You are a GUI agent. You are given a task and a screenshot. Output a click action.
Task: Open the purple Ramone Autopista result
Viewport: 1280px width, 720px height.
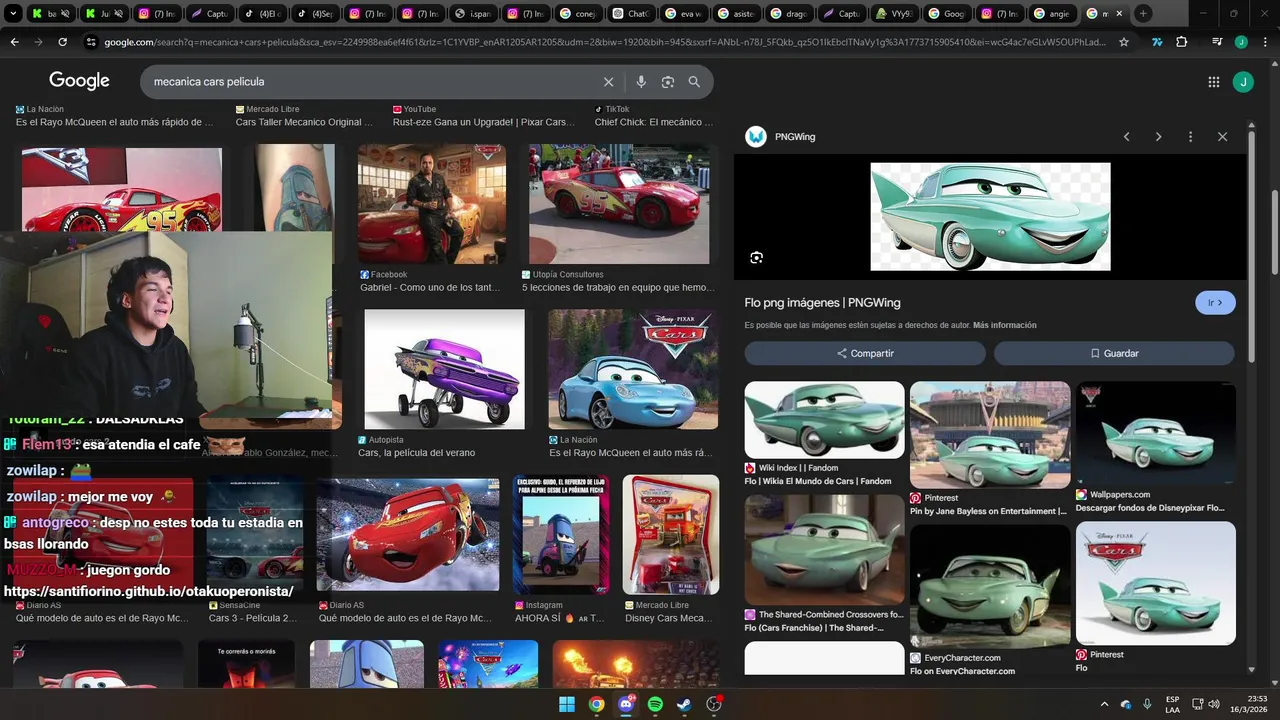[444, 369]
